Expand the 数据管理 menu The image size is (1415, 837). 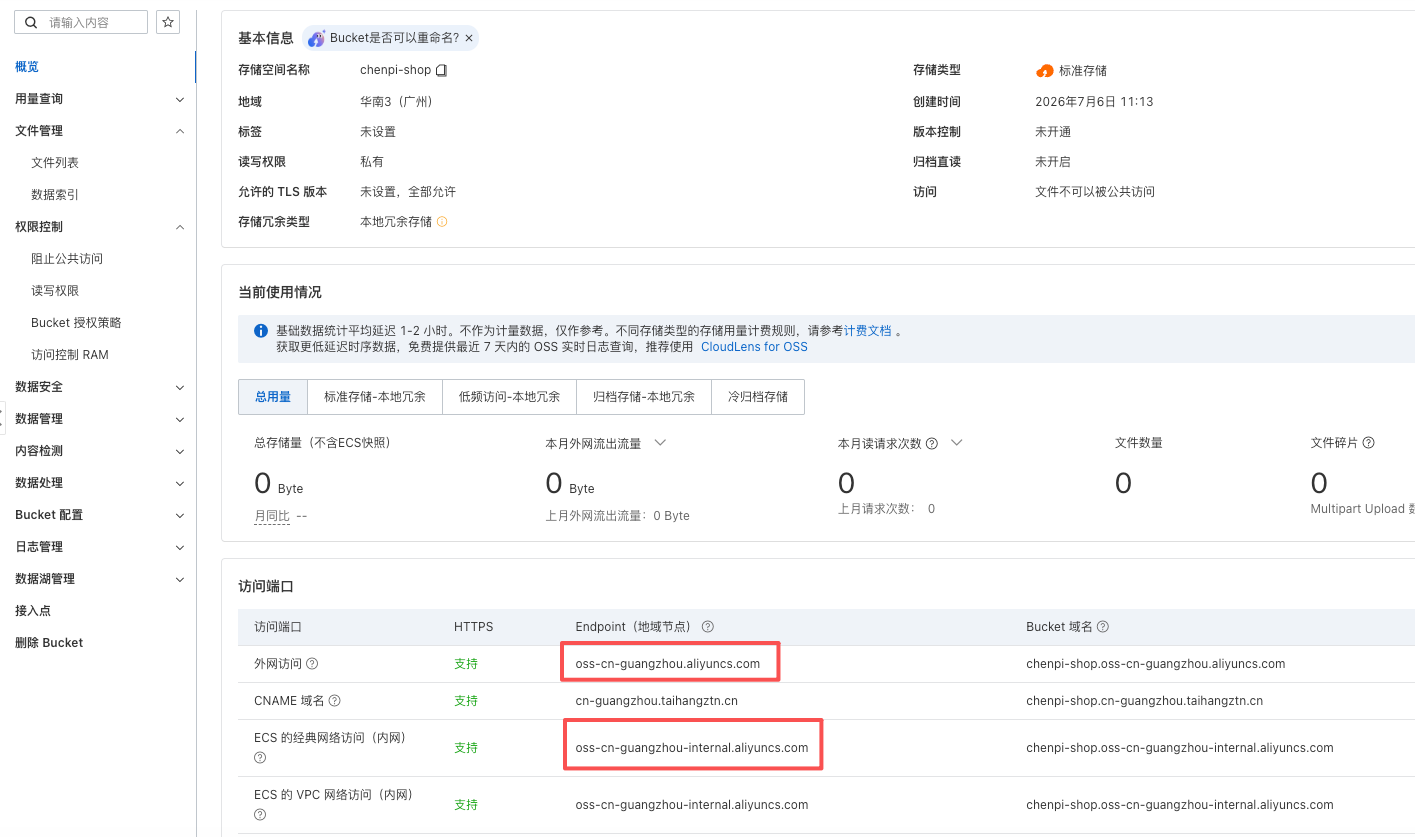click(x=180, y=419)
